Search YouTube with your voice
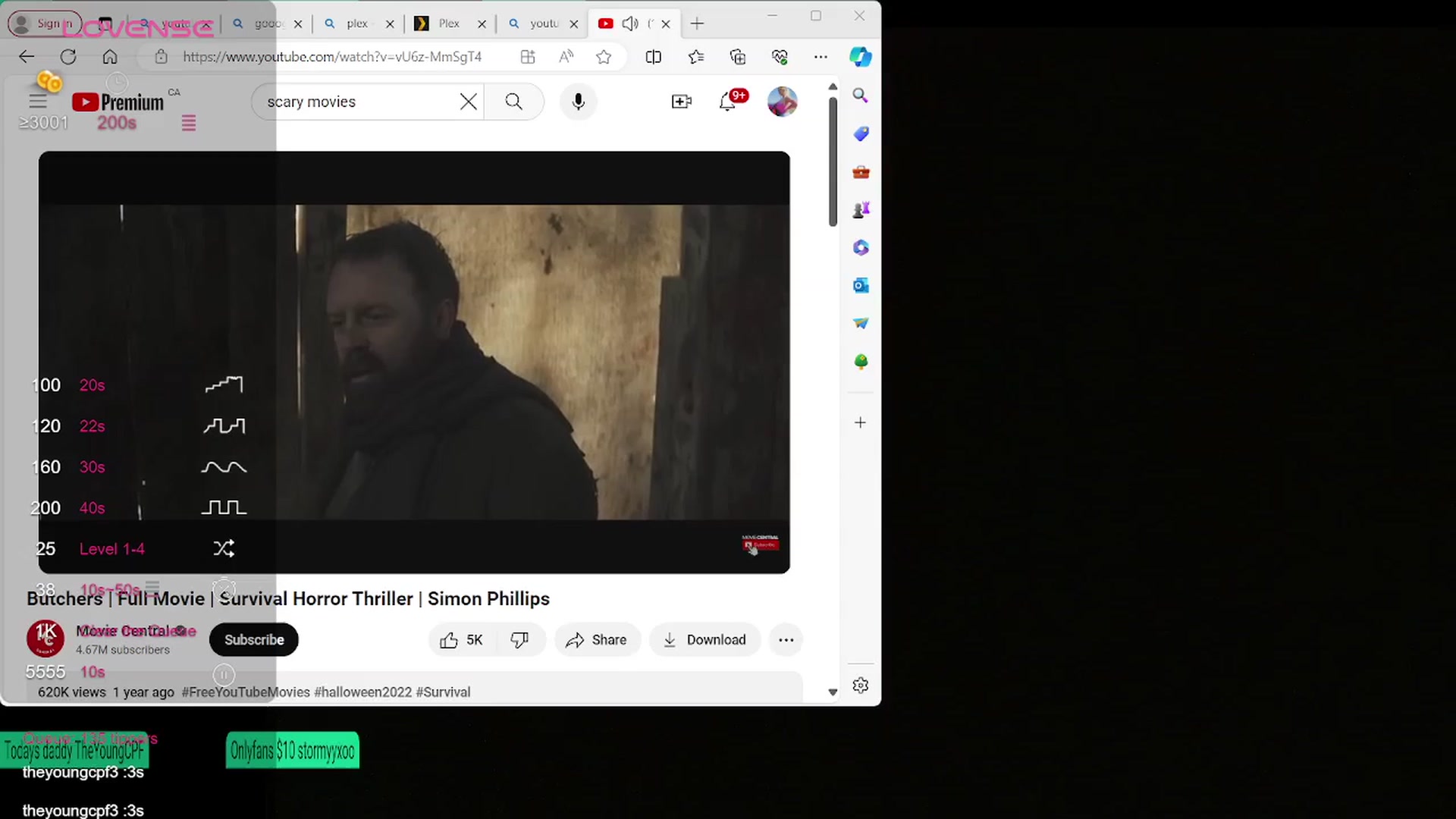 [578, 102]
